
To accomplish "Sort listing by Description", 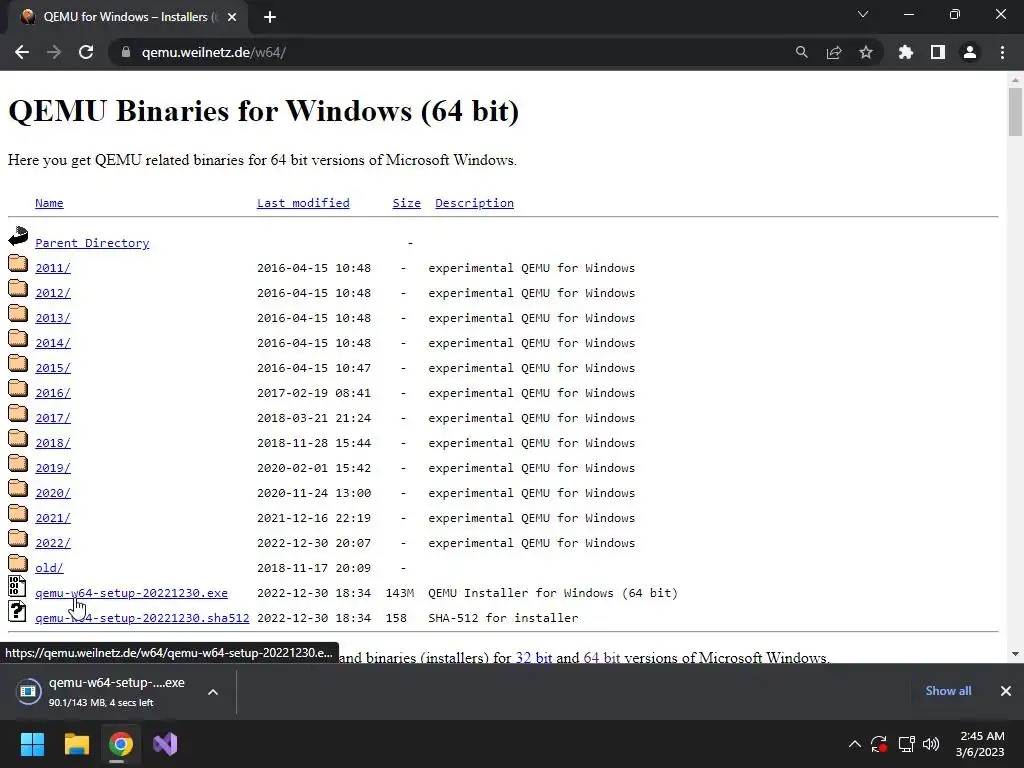I will 474,203.
